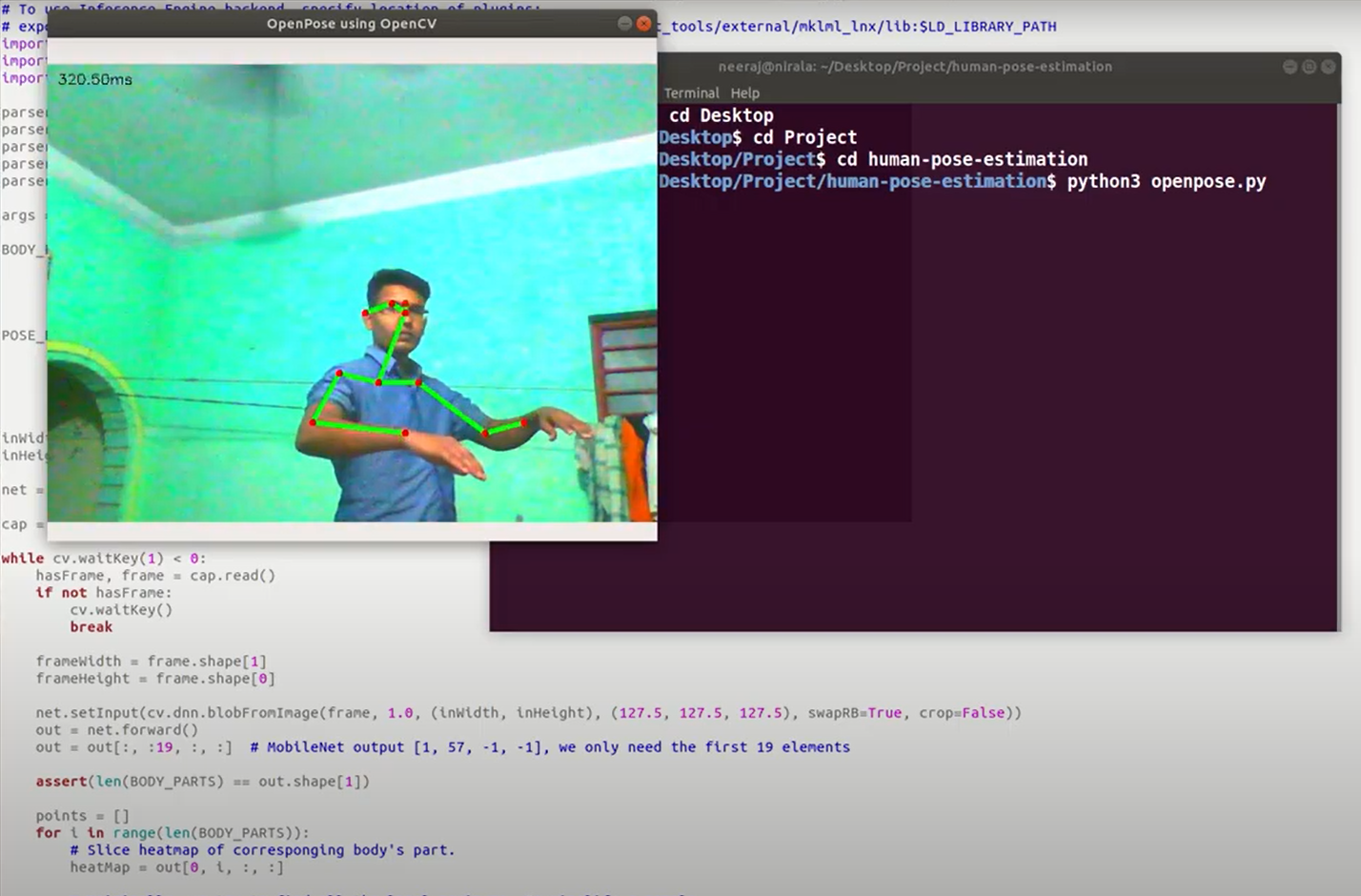Click the 'for i in range(len(BODY_PARTS)):' line
The image size is (1361, 896).
pos(173,833)
